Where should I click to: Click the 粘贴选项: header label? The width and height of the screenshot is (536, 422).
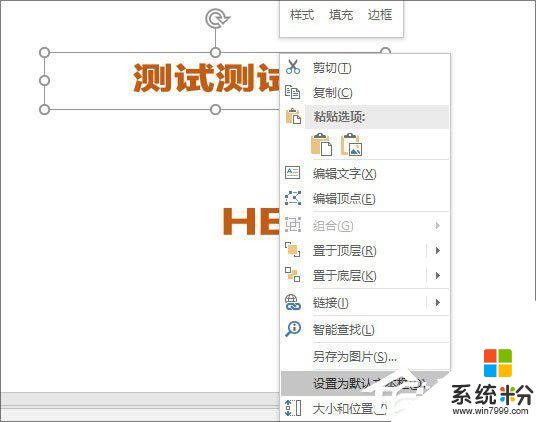339,117
